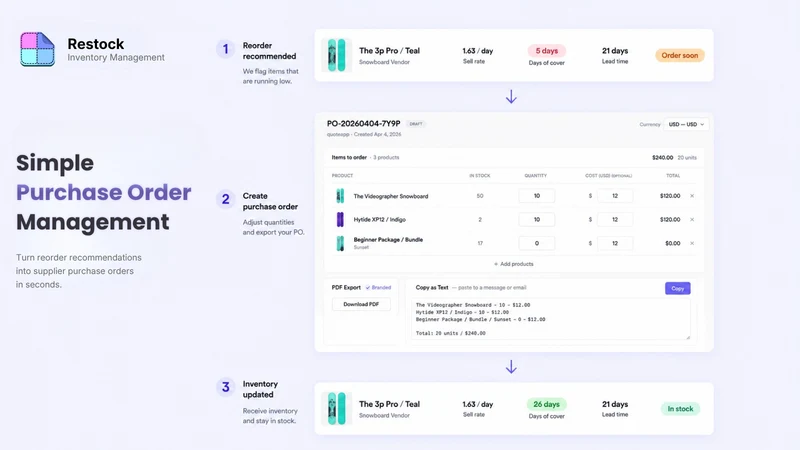800x450 pixels.
Task: Click the Restock app logo icon
Action: click(x=37, y=49)
